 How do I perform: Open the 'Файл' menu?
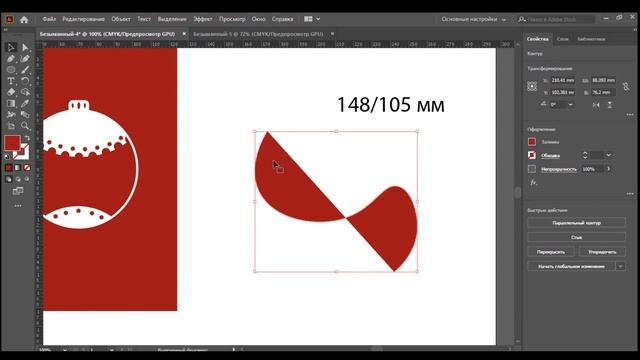49,19
